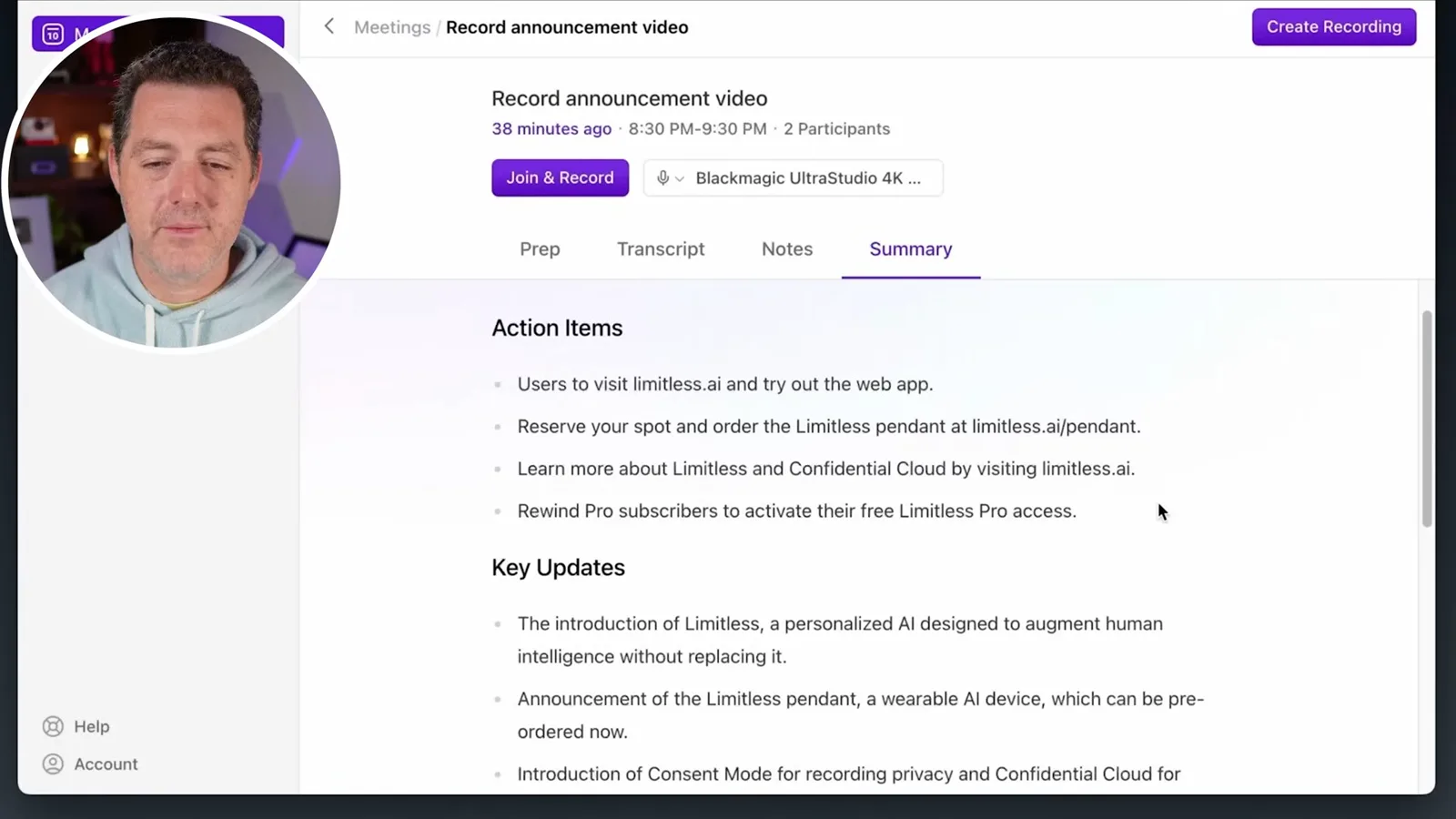Switch to the Transcript tab
This screenshot has width=1456, height=819.
coord(661,248)
